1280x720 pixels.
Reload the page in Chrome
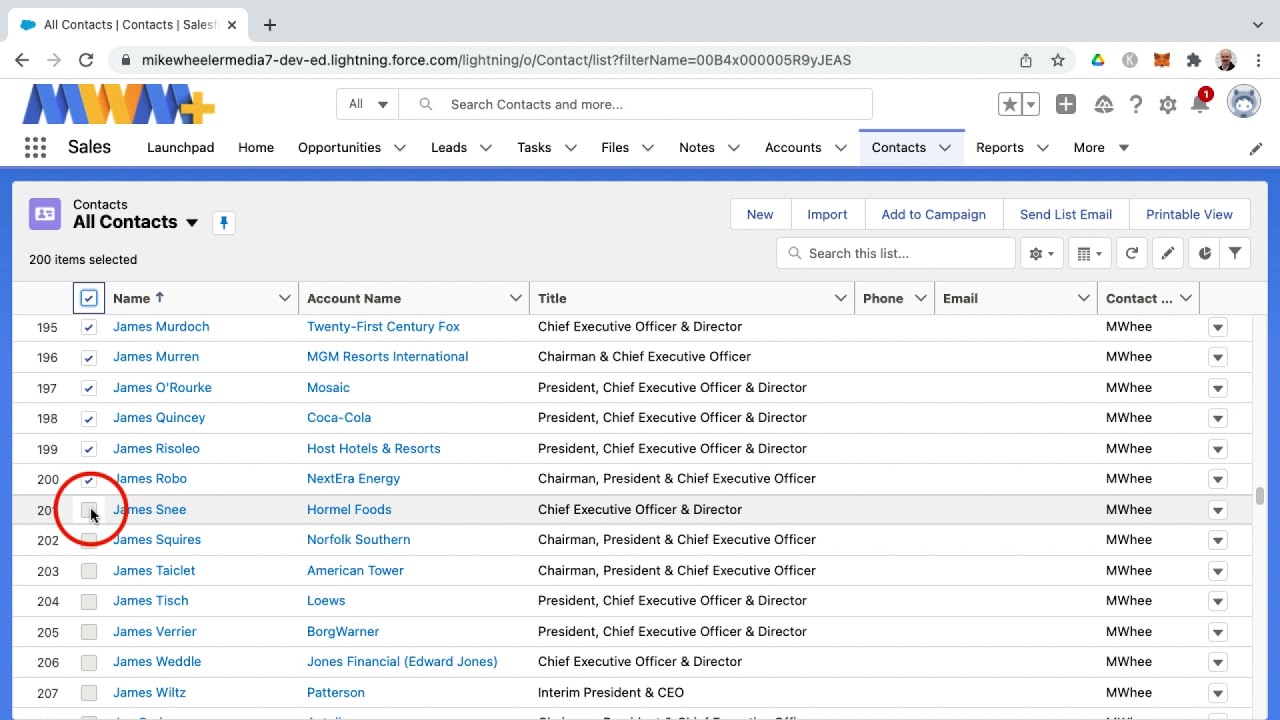tap(86, 60)
